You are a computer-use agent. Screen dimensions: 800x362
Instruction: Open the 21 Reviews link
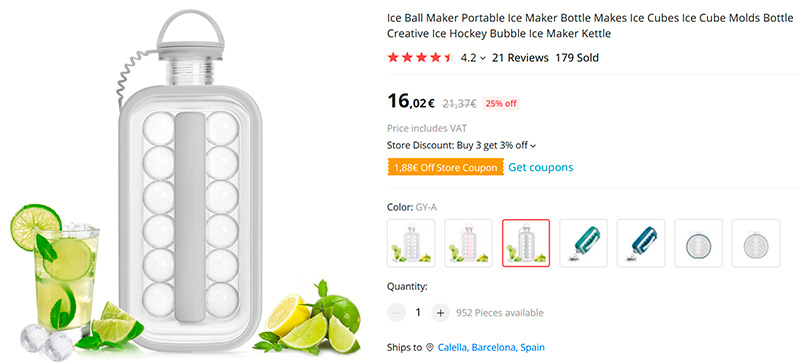pyautogui.click(x=520, y=58)
